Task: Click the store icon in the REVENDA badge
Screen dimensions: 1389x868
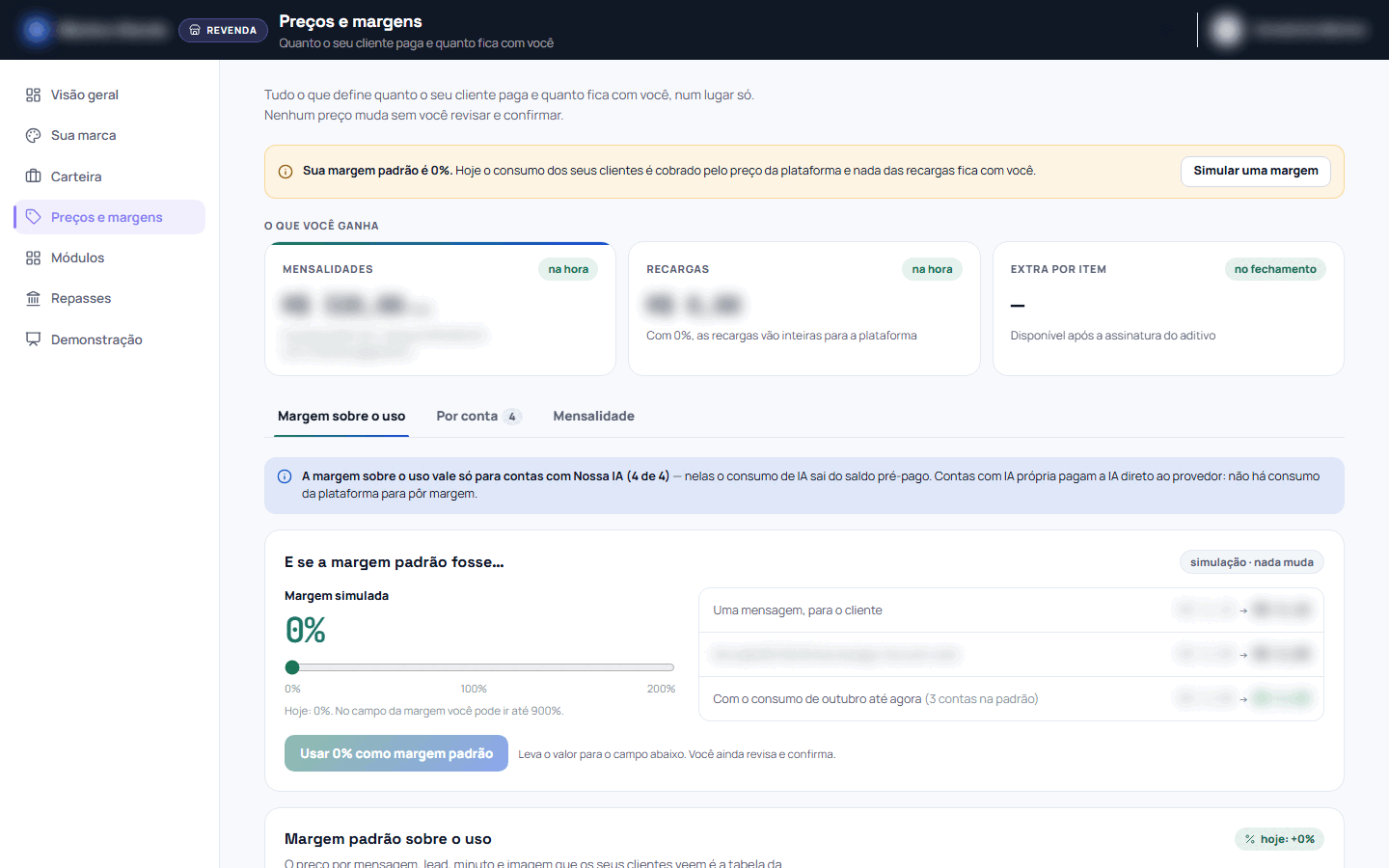Action: pos(195,30)
